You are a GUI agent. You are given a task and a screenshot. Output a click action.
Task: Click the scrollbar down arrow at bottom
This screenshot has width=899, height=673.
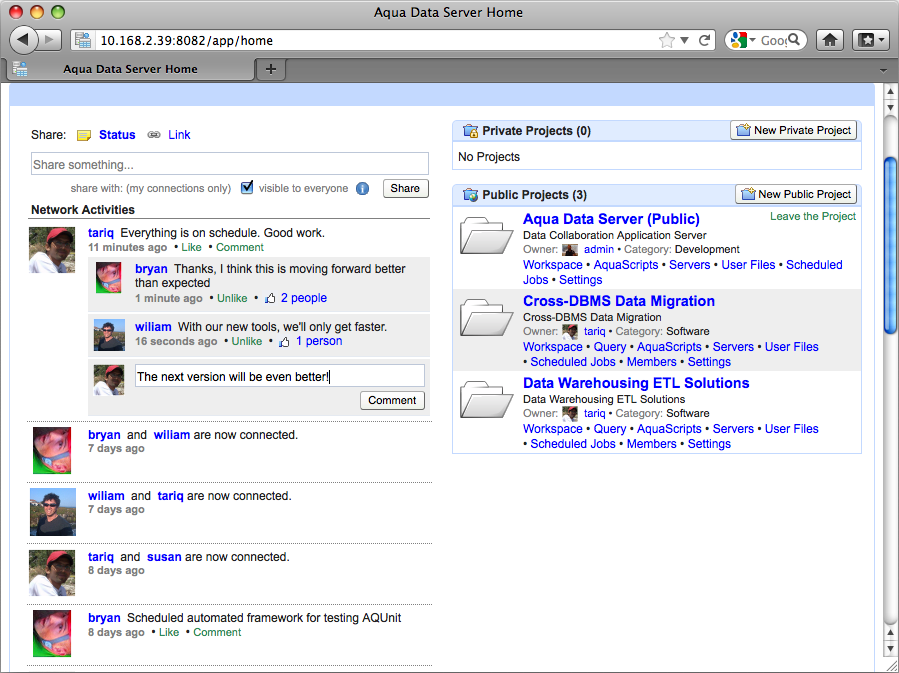[890, 648]
